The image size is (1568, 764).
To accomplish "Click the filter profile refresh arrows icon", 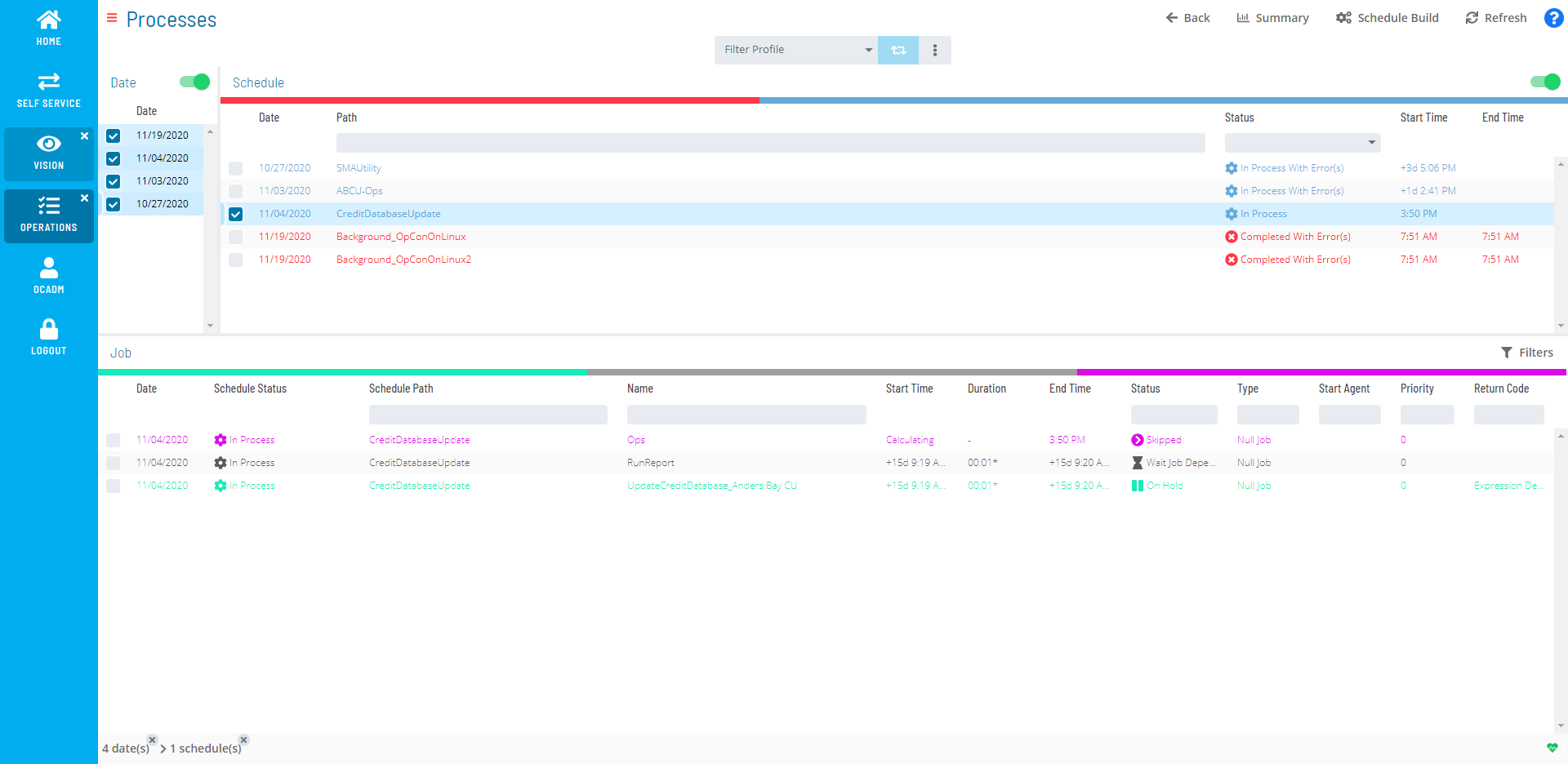I will 898,50.
